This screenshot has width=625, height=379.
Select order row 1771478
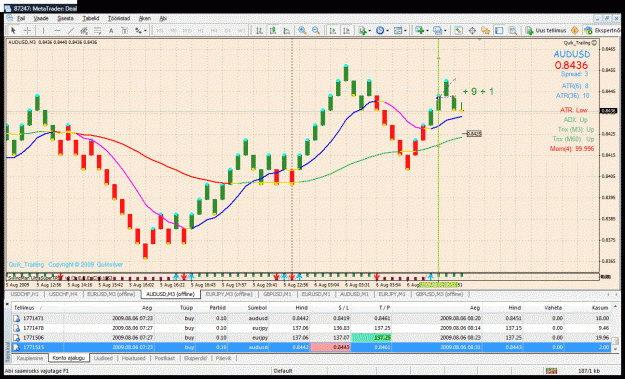coord(311,328)
